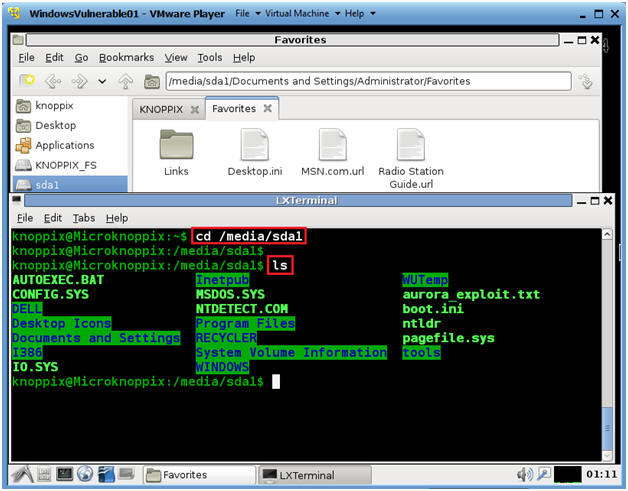Click the go/jump icon right of path bar

point(586,81)
